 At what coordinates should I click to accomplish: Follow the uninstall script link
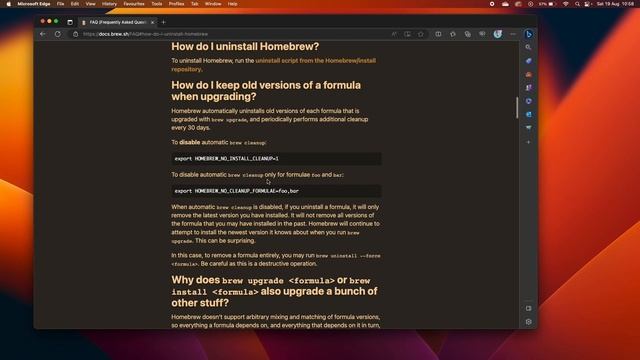coord(273,65)
